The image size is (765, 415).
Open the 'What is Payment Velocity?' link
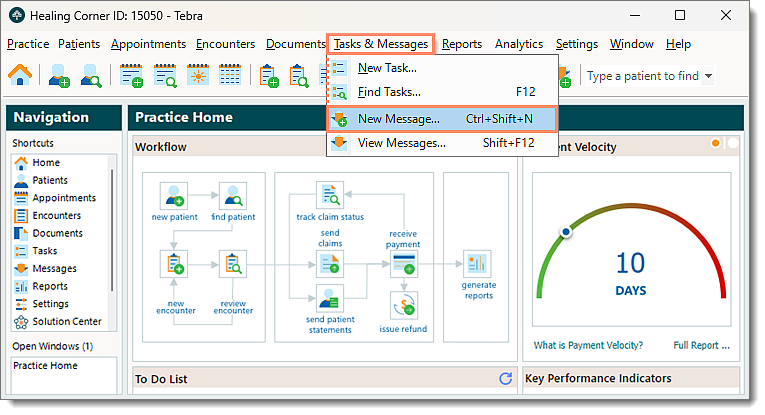pos(588,345)
